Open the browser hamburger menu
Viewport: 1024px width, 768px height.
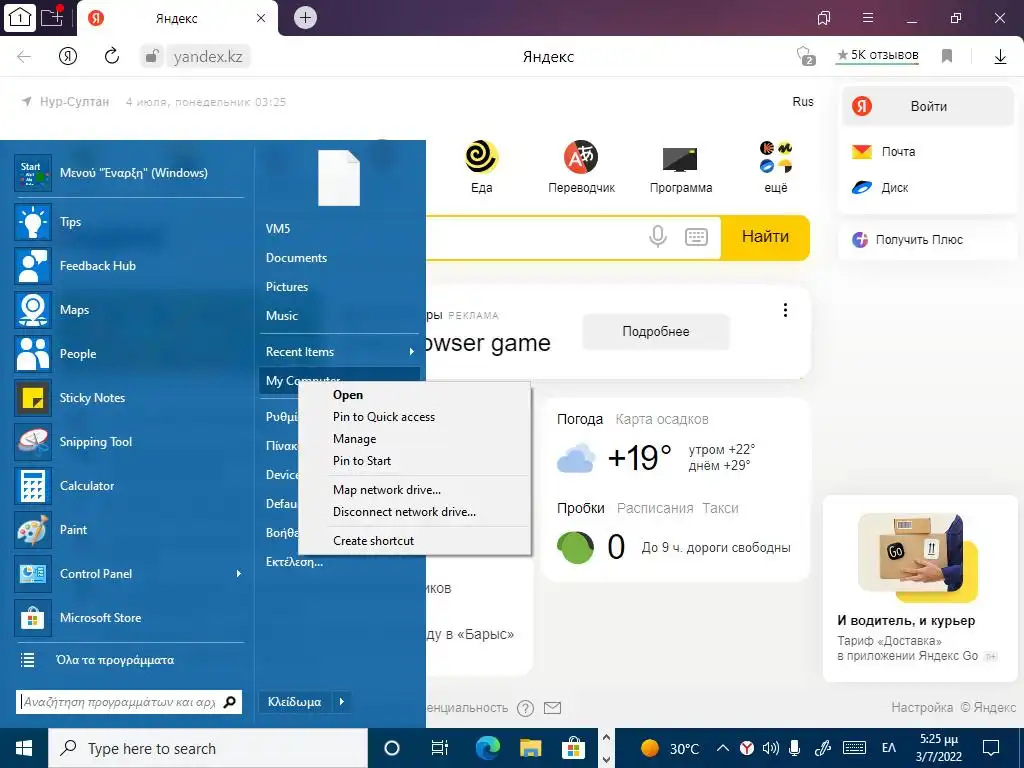pyautogui.click(x=868, y=18)
